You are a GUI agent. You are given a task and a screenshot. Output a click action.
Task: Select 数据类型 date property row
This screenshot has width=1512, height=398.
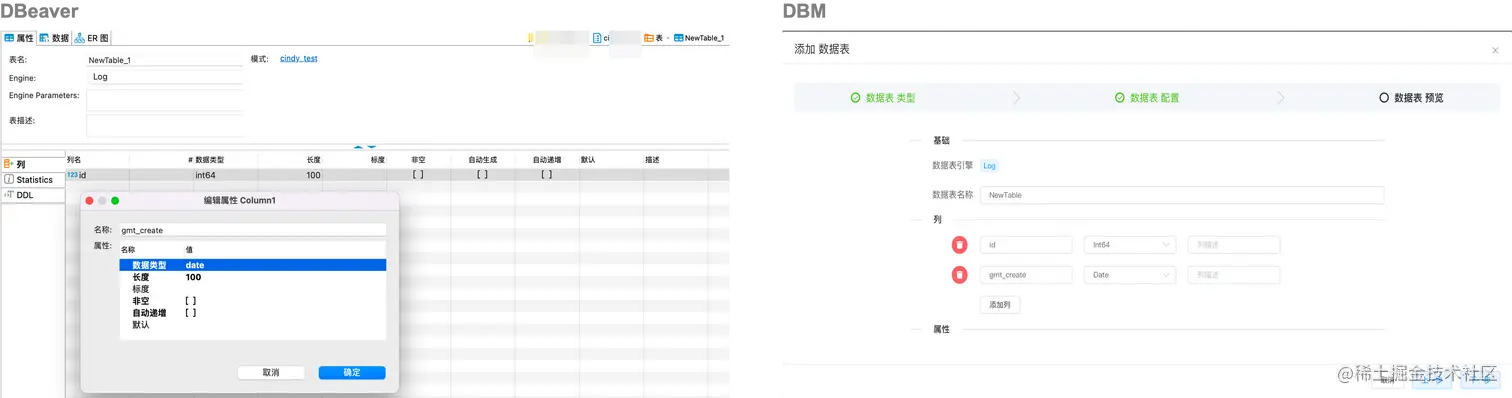point(253,265)
